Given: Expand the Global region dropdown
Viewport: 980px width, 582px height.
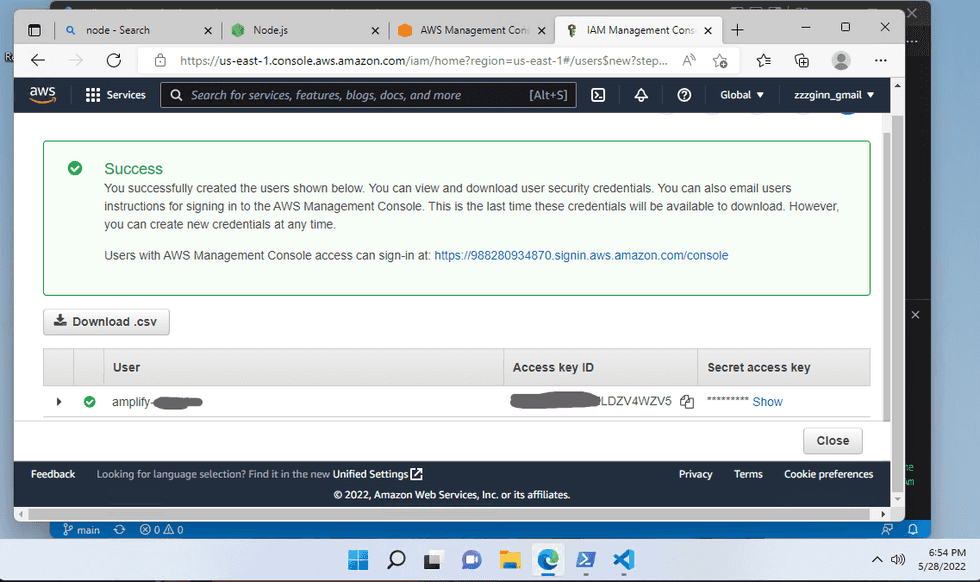Looking at the screenshot, I should (742, 95).
